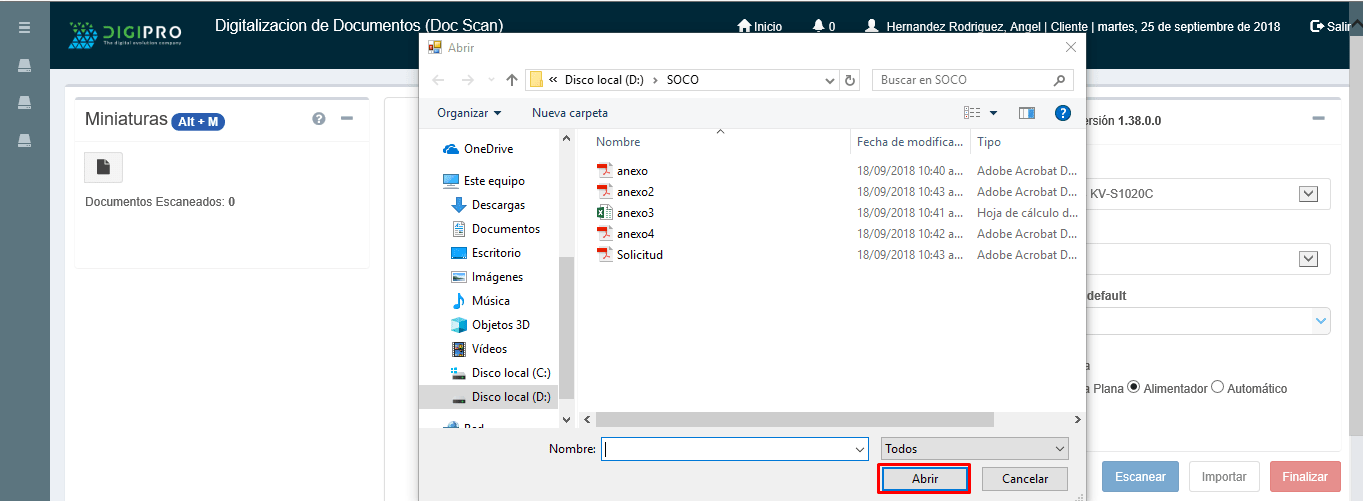1363x501 pixels.
Task: Select the Automático radio option
Action: [1217, 388]
